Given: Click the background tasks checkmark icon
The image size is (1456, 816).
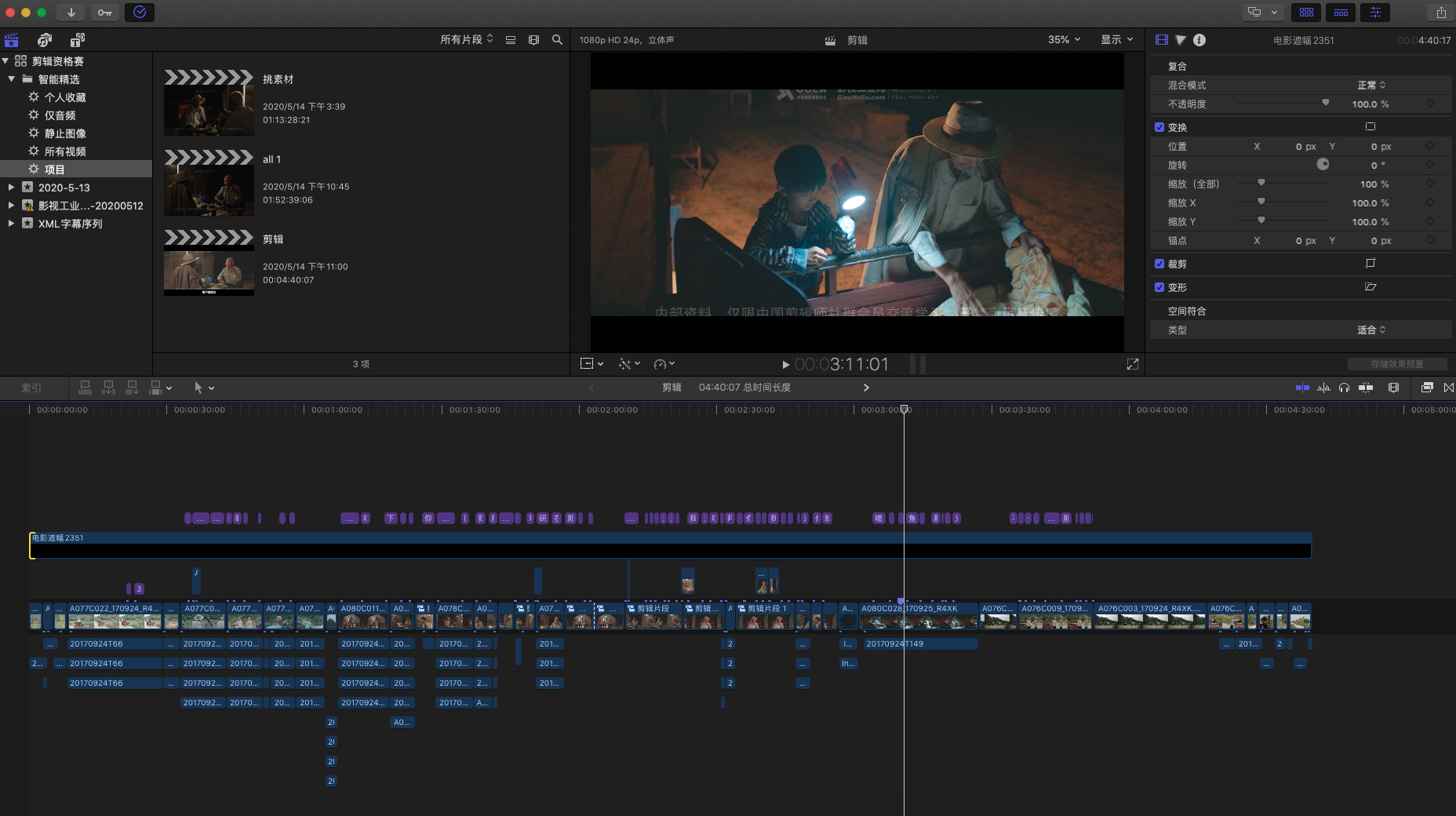Looking at the screenshot, I should pos(139,13).
